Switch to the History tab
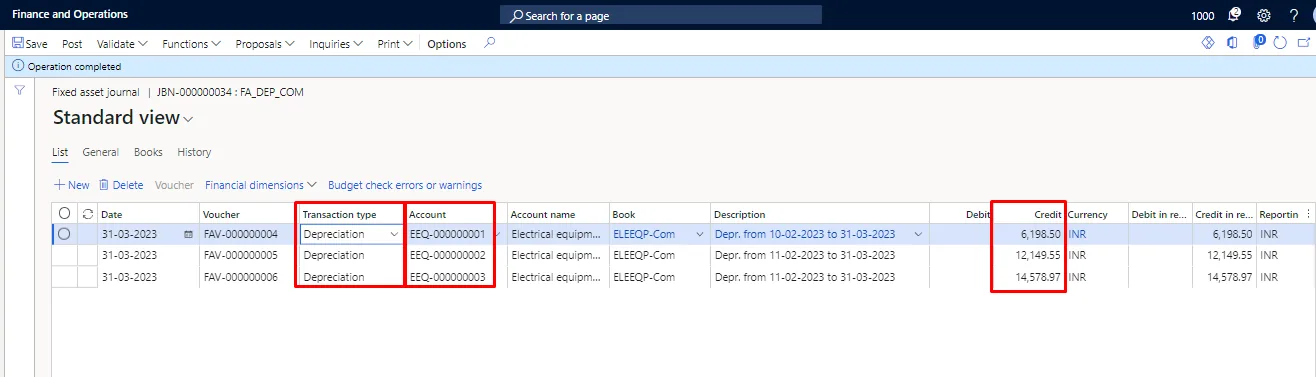Viewport: 1316px width, 377px height. point(194,152)
